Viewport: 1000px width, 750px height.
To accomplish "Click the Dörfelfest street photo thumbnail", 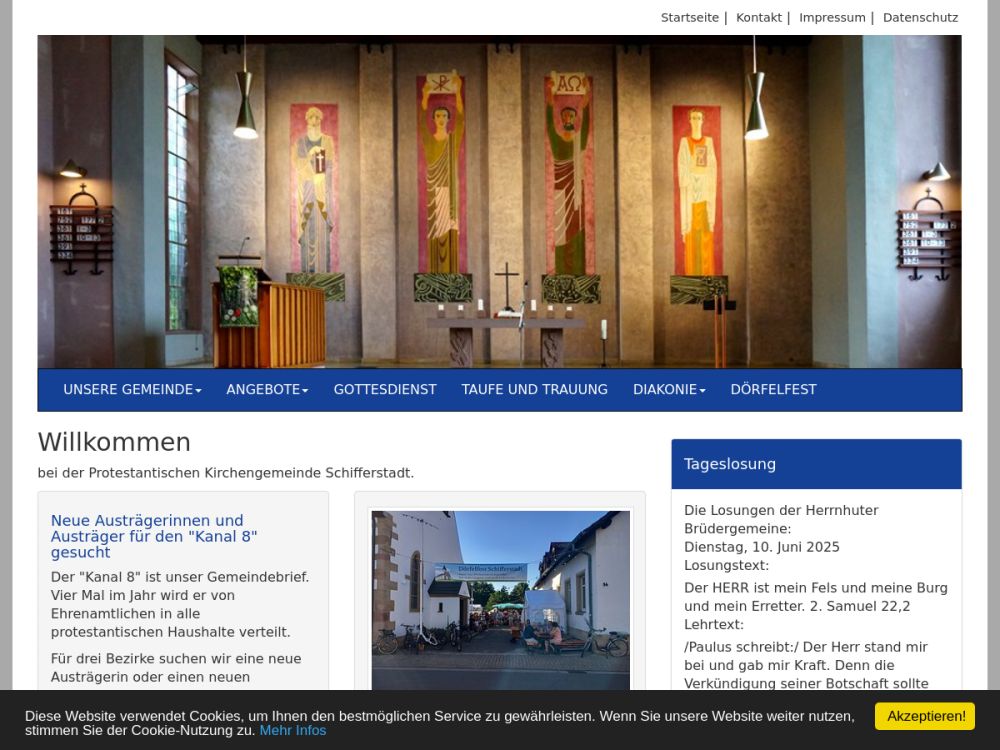I will [x=500, y=598].
